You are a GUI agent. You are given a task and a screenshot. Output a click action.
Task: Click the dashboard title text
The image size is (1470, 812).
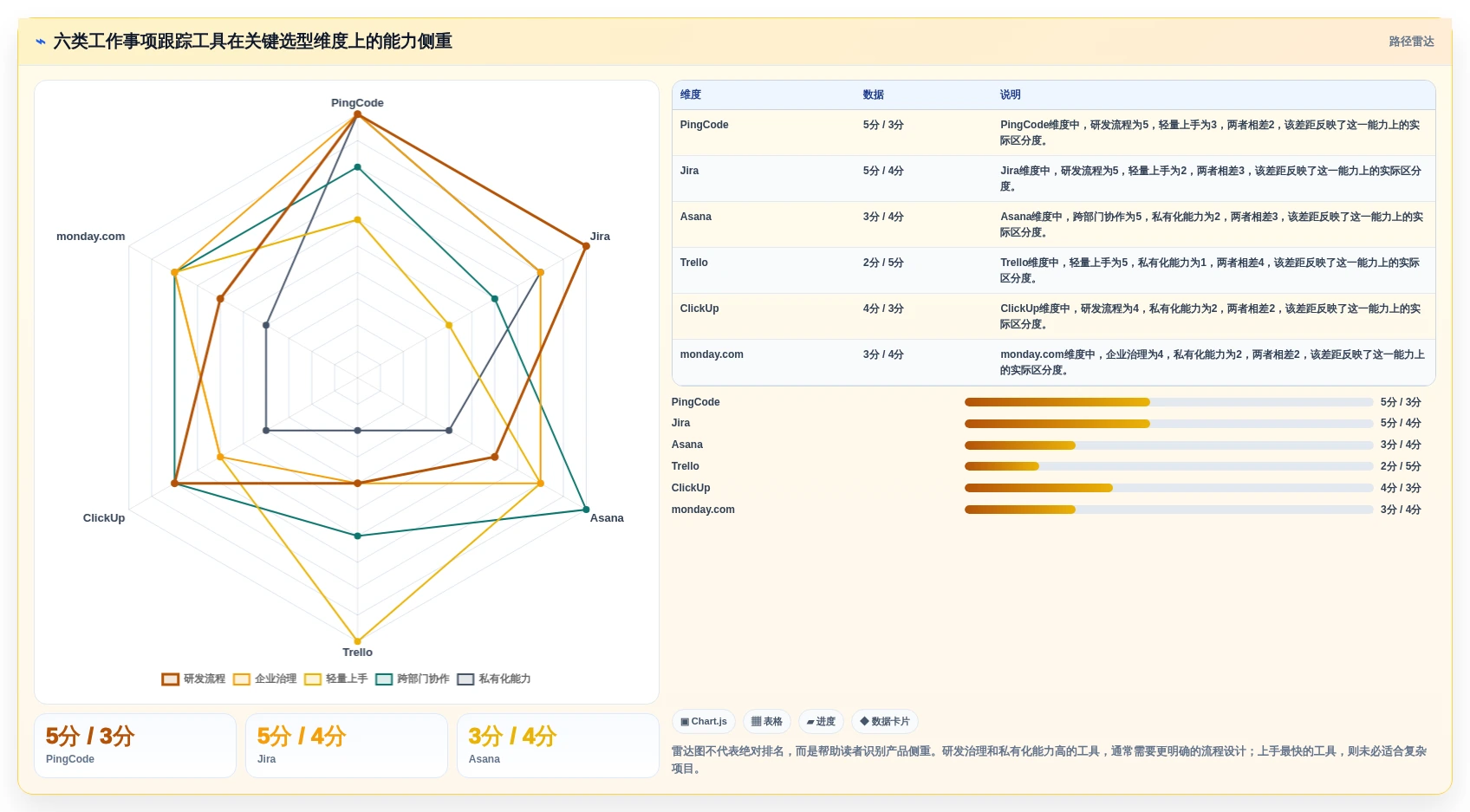[253, 41]
